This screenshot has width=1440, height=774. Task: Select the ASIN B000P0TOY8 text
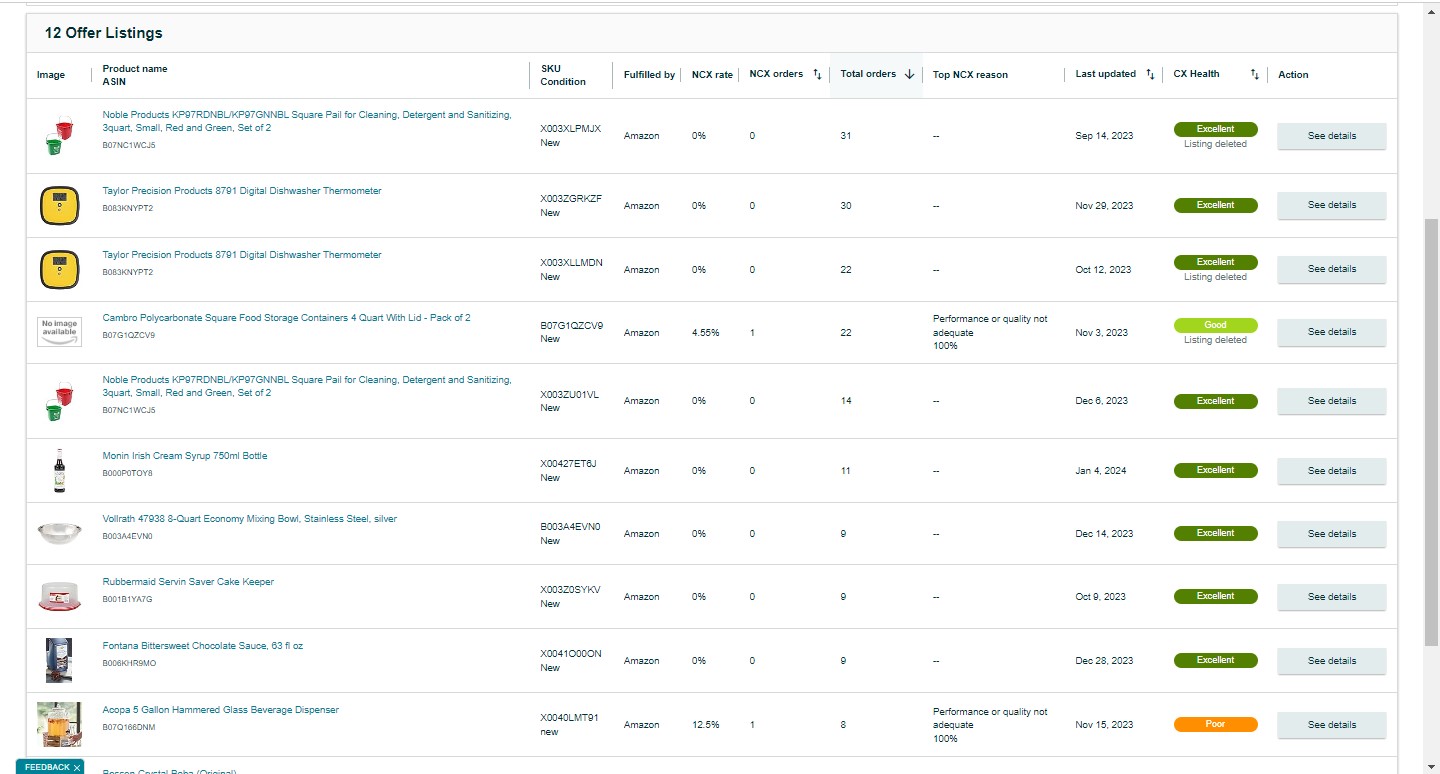pyautogui.click(x=128, y=473)
